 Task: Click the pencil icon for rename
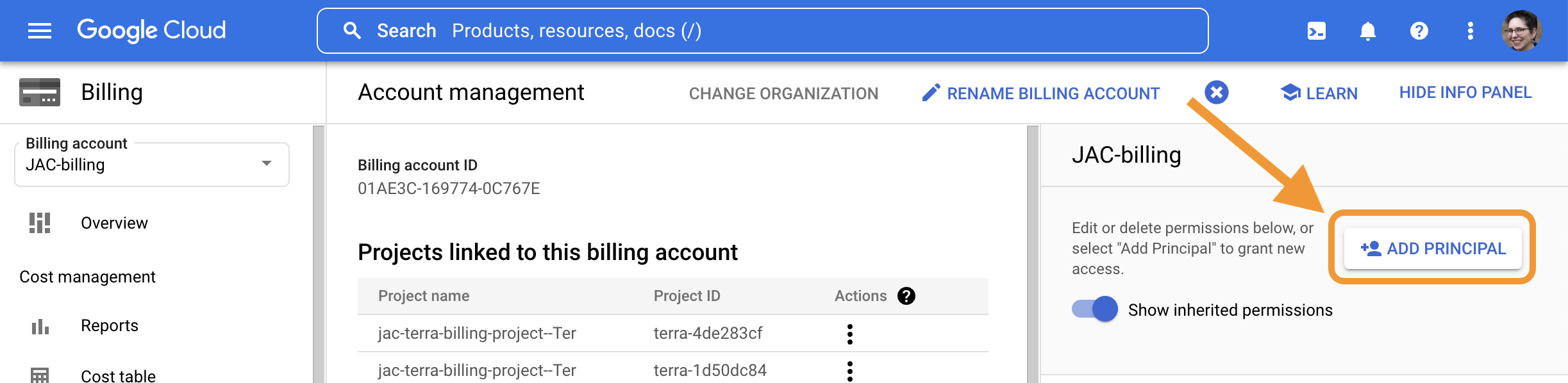(931, 93)
